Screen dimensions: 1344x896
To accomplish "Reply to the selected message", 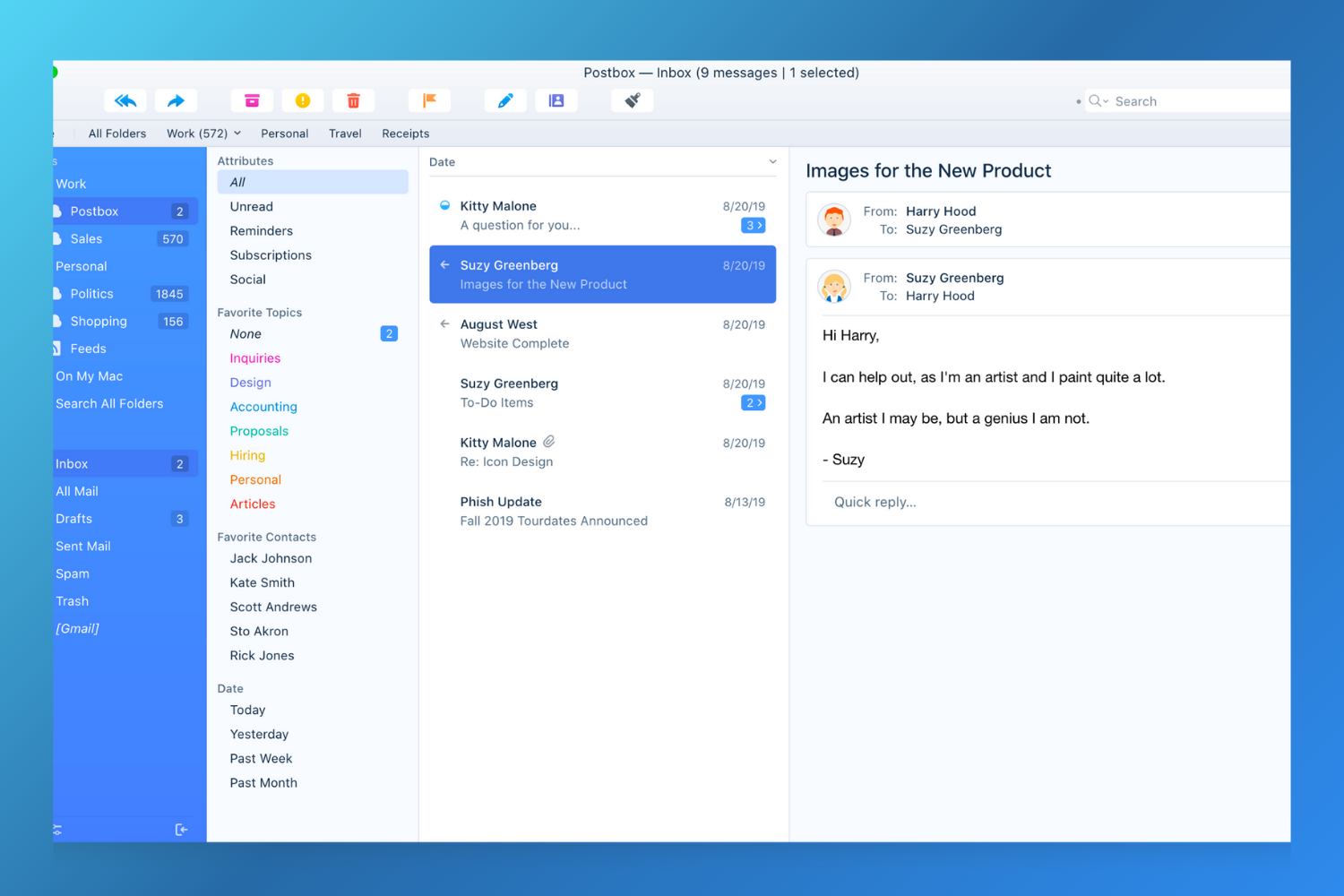I will tap(125, 100).
